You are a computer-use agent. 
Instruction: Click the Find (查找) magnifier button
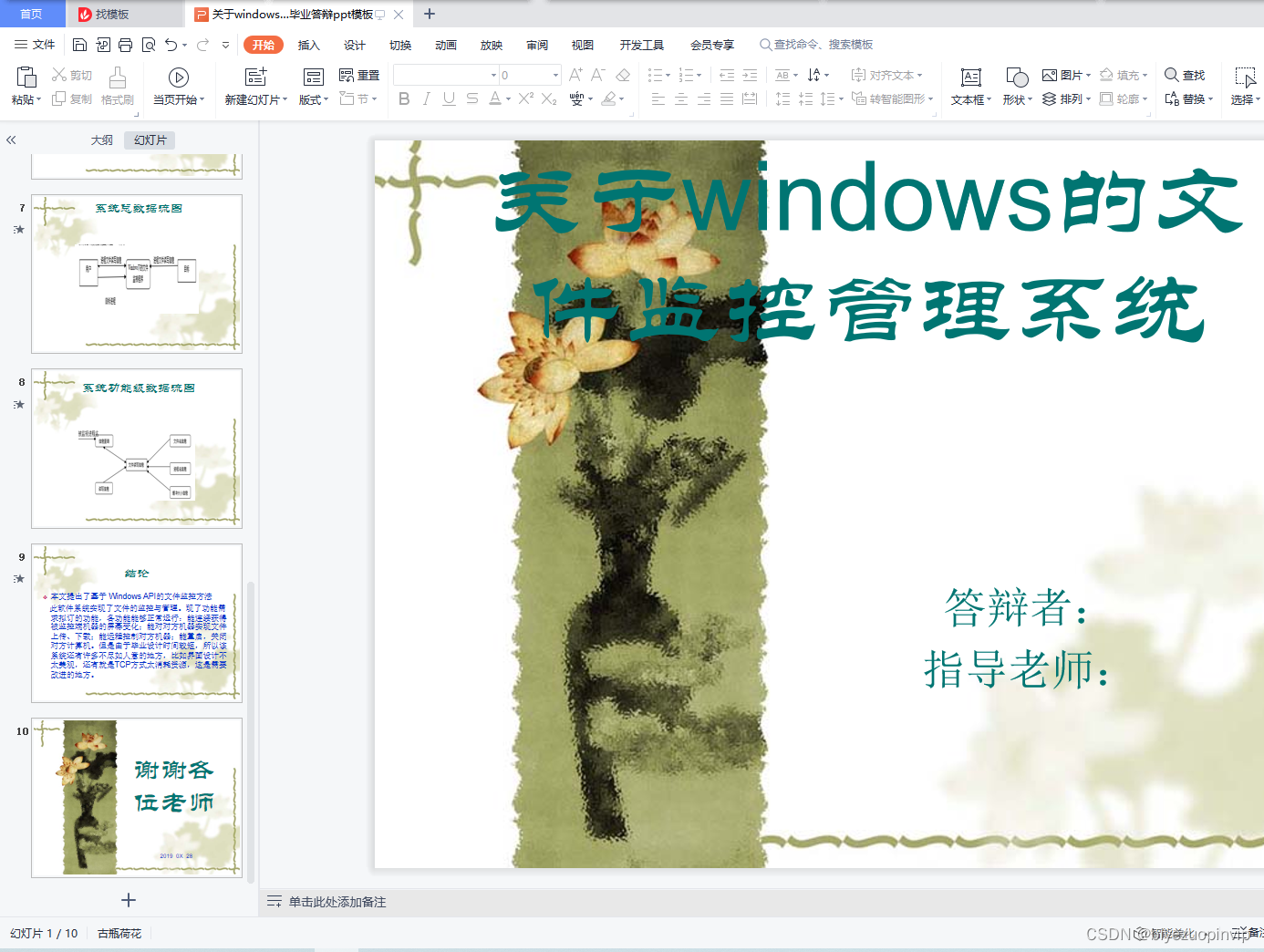click(x=1185, y=75)
